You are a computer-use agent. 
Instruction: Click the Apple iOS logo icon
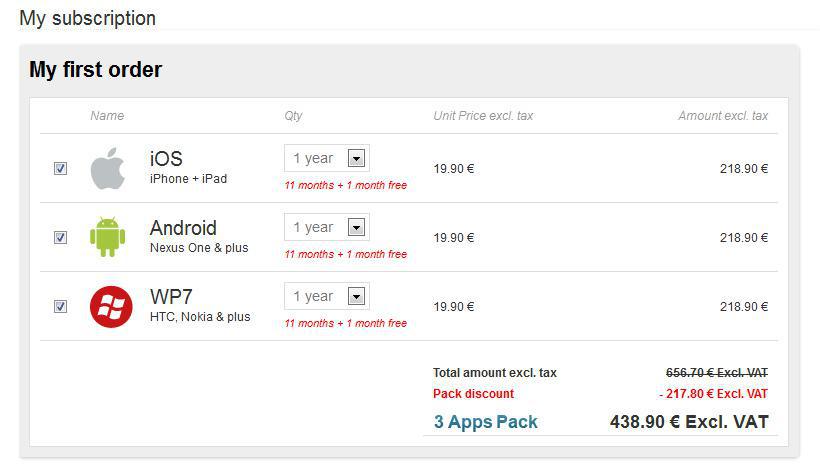click(x=108, y=168)
